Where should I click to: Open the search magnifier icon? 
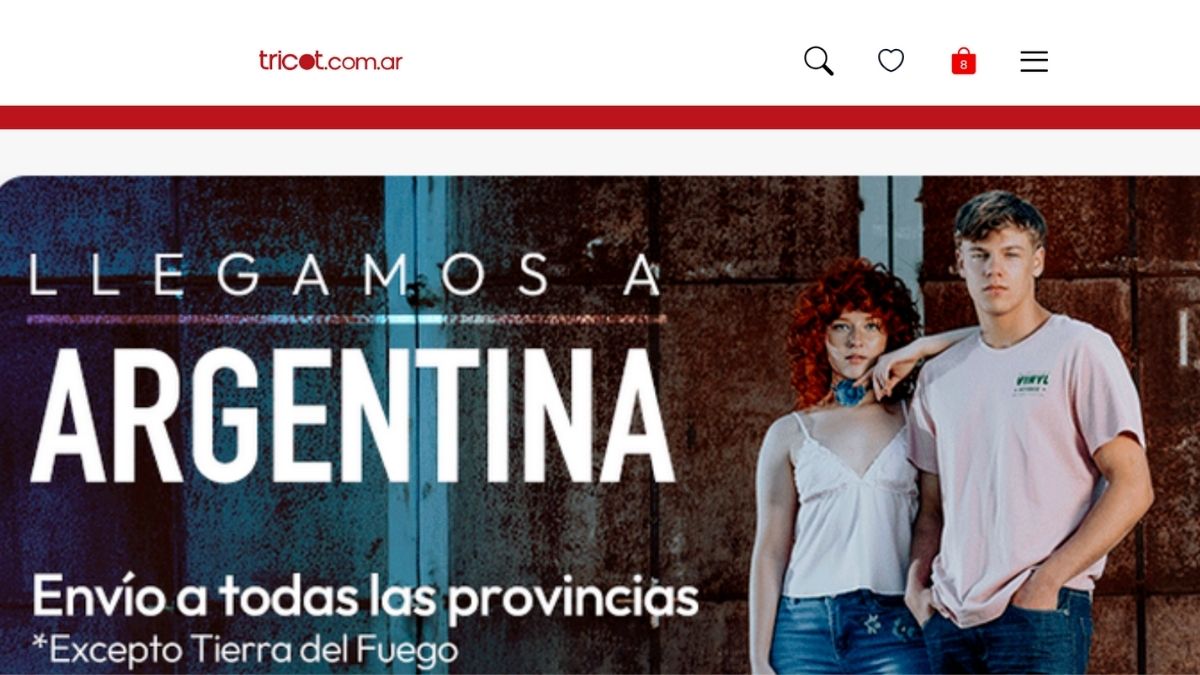coord(818,61)
